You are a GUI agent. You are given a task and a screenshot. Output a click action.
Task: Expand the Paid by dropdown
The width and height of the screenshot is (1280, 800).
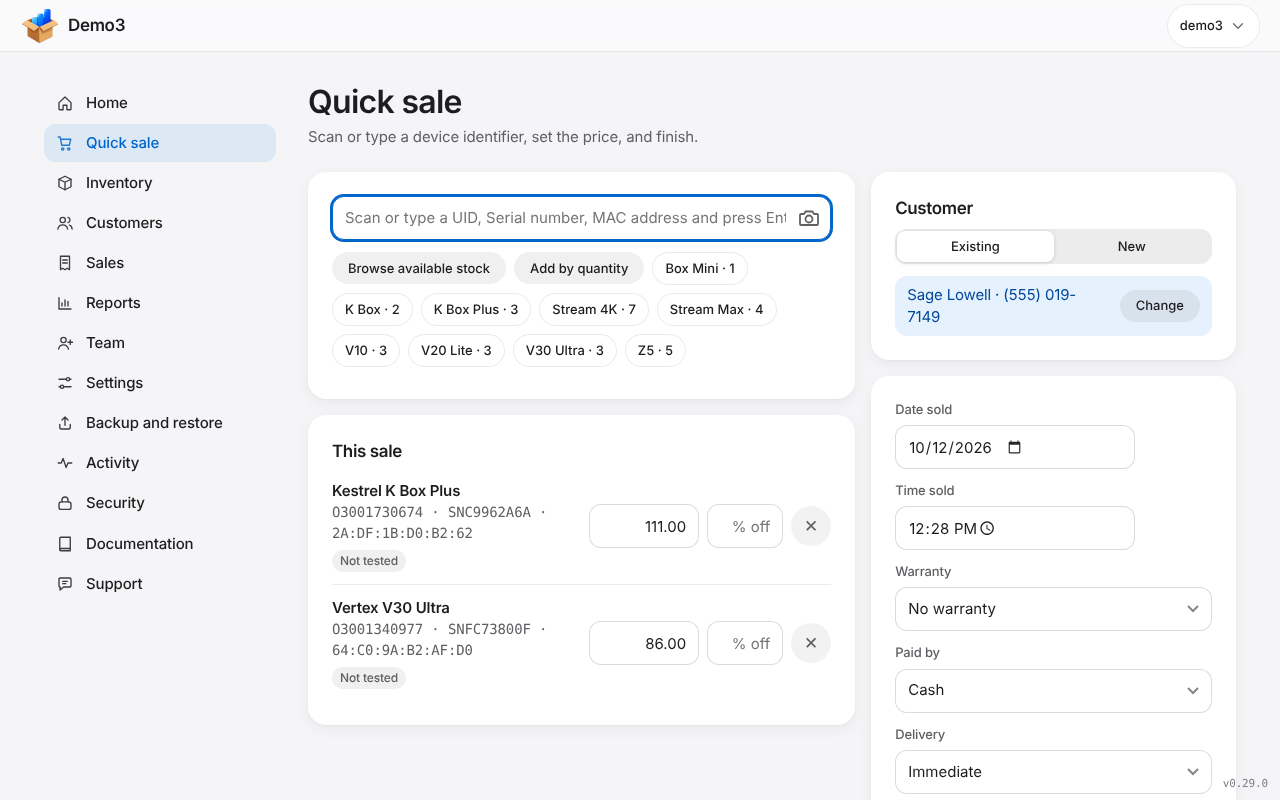1053,690
